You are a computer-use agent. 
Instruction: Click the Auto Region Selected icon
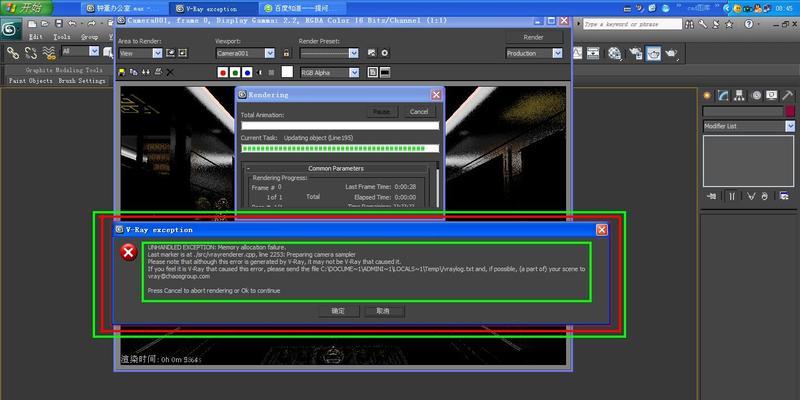(x=183, y=53)
